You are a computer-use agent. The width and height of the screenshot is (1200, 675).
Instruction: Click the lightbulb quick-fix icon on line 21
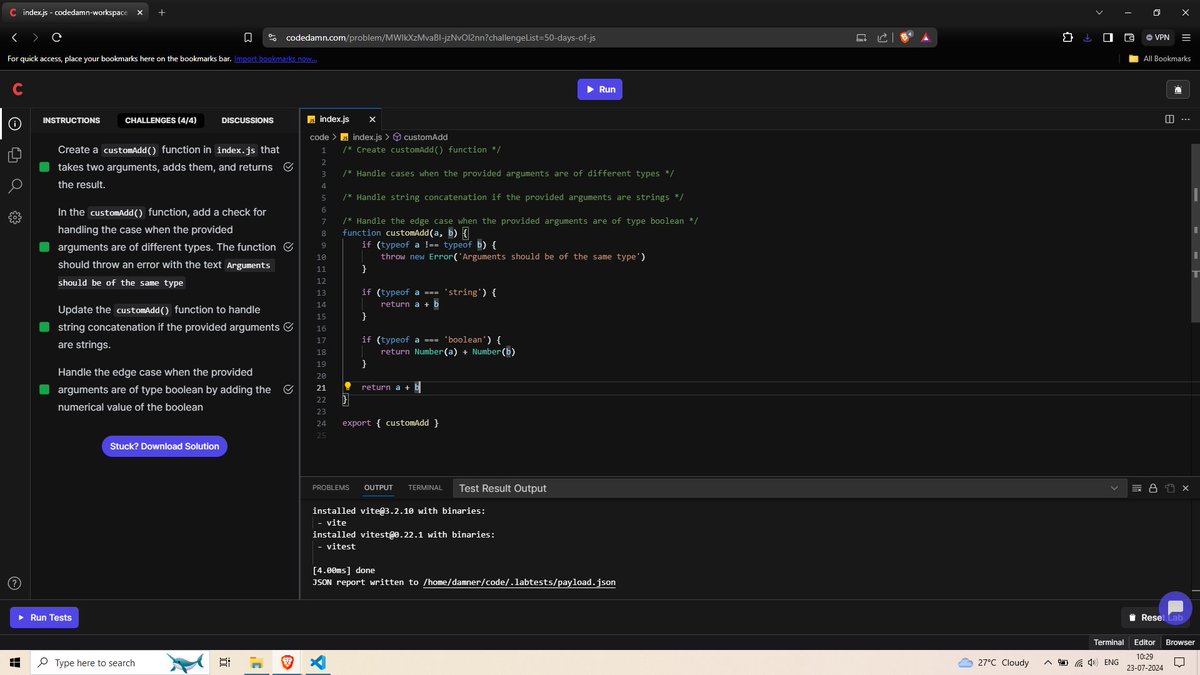pyautogui.click(x=347, y=386)
